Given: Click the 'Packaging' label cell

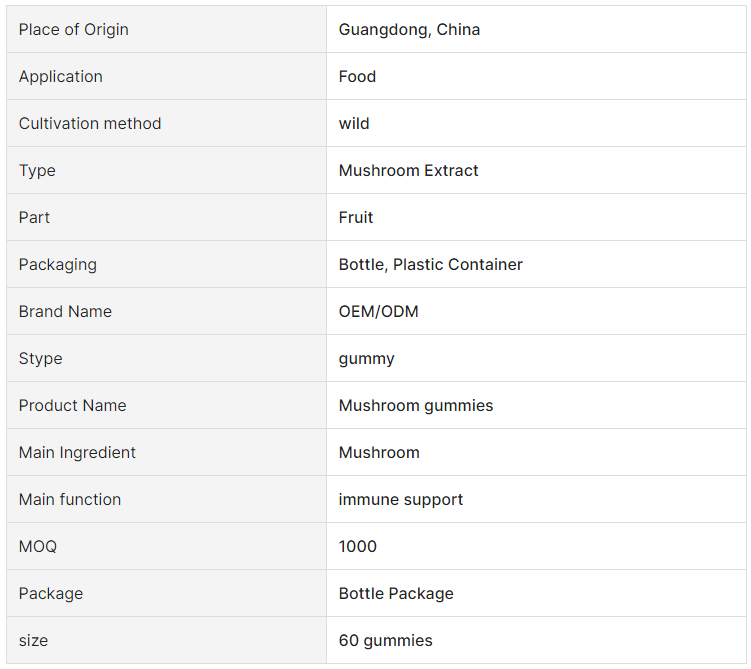Looking at the screenshot, I should click(x=166, y=264).
